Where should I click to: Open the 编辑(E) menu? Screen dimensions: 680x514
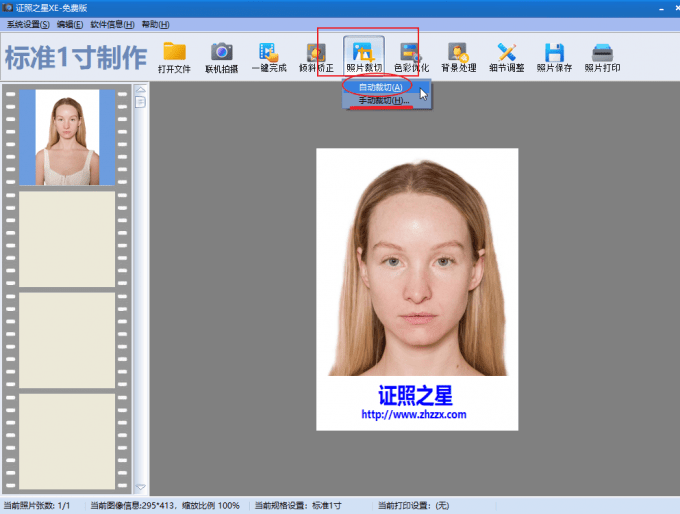coord(70,25)
